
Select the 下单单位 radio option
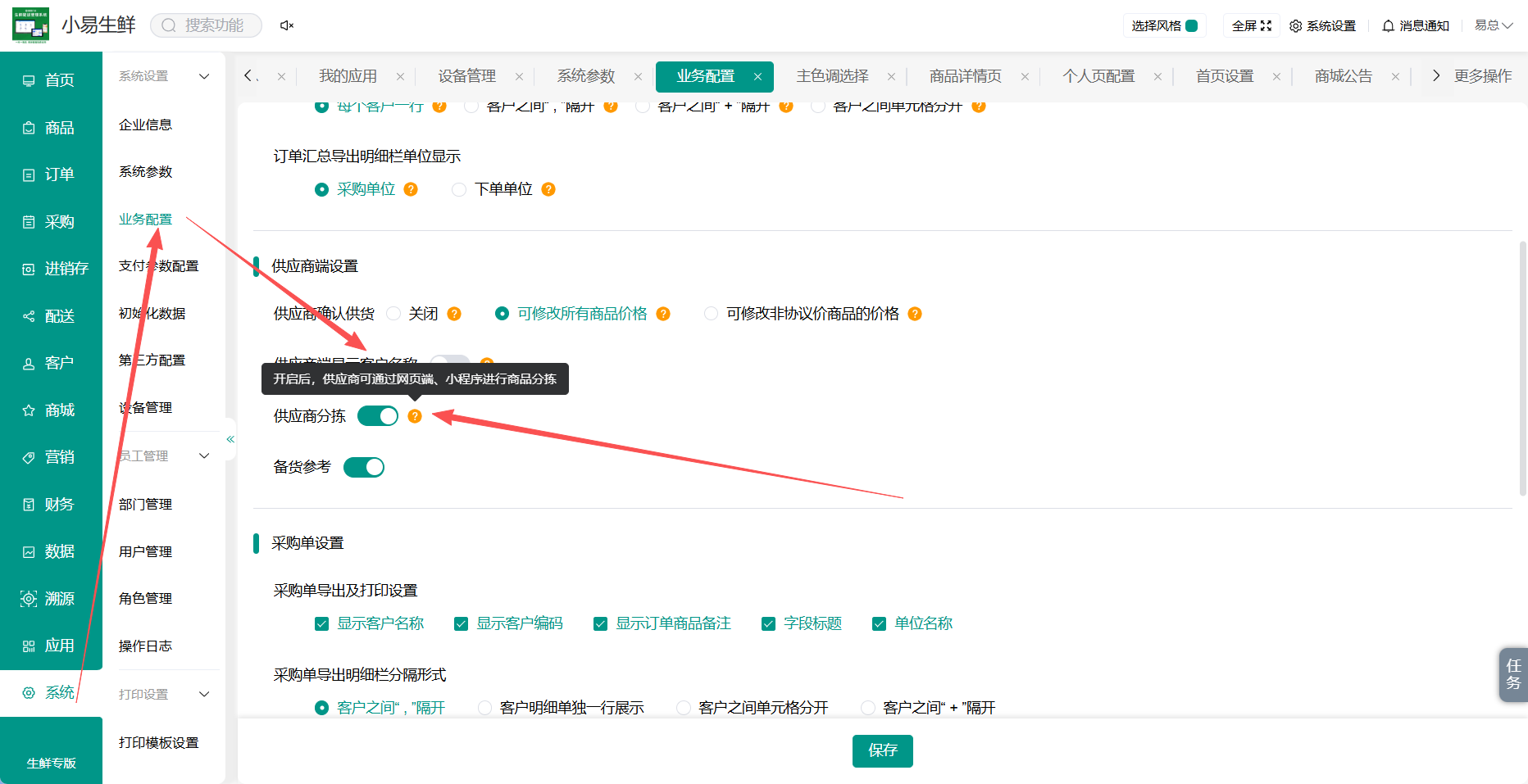459,189
